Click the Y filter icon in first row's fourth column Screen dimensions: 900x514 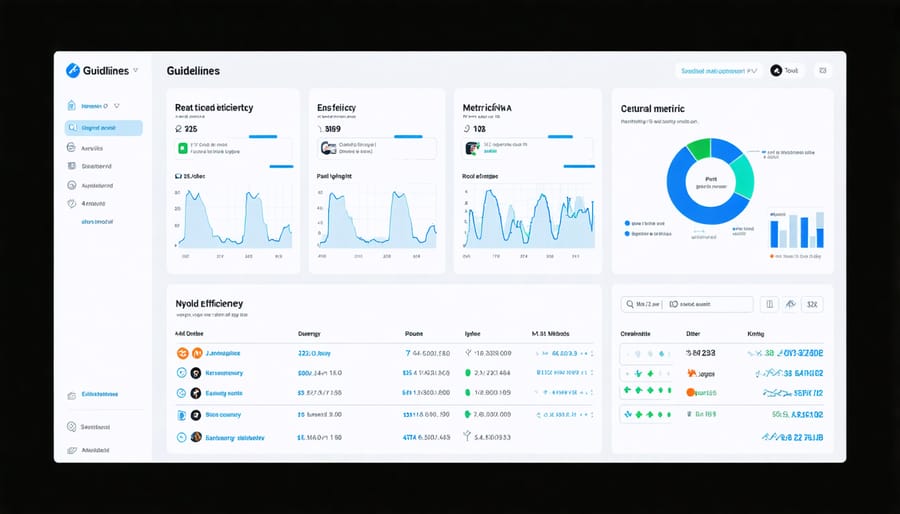tap(468, 353)
